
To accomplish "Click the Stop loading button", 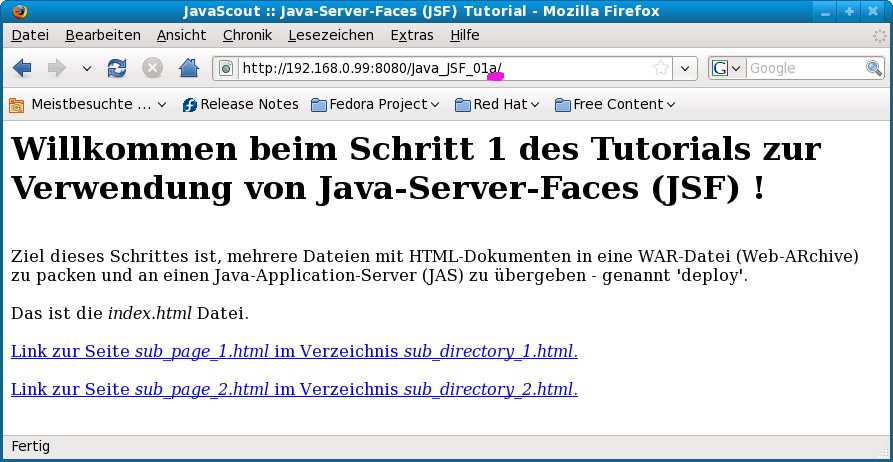I will click(x=152, y=68).
